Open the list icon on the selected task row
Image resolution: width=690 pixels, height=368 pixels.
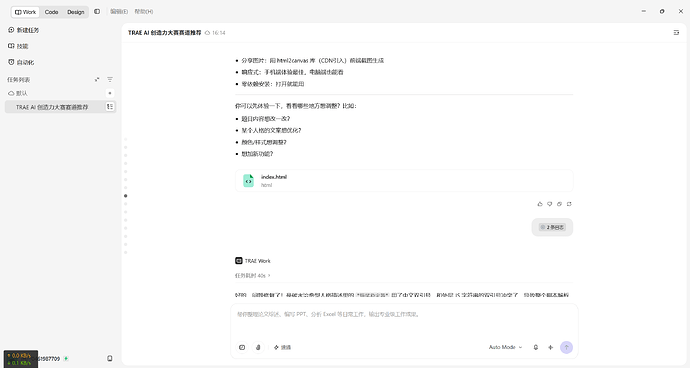click(x=110, y=107)
